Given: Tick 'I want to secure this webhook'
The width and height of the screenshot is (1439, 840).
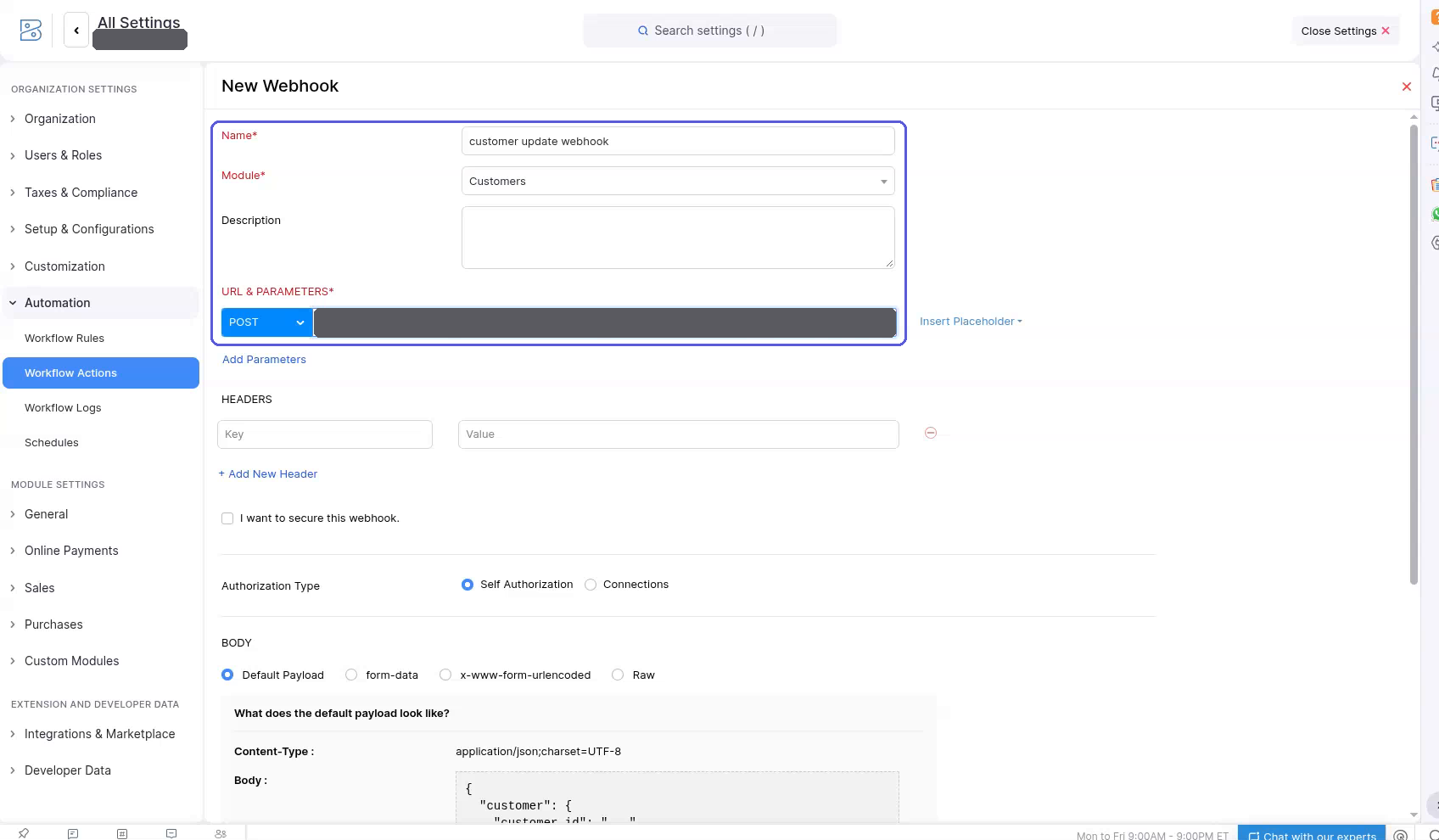Looking at the screenshot, I should point(227,518).
